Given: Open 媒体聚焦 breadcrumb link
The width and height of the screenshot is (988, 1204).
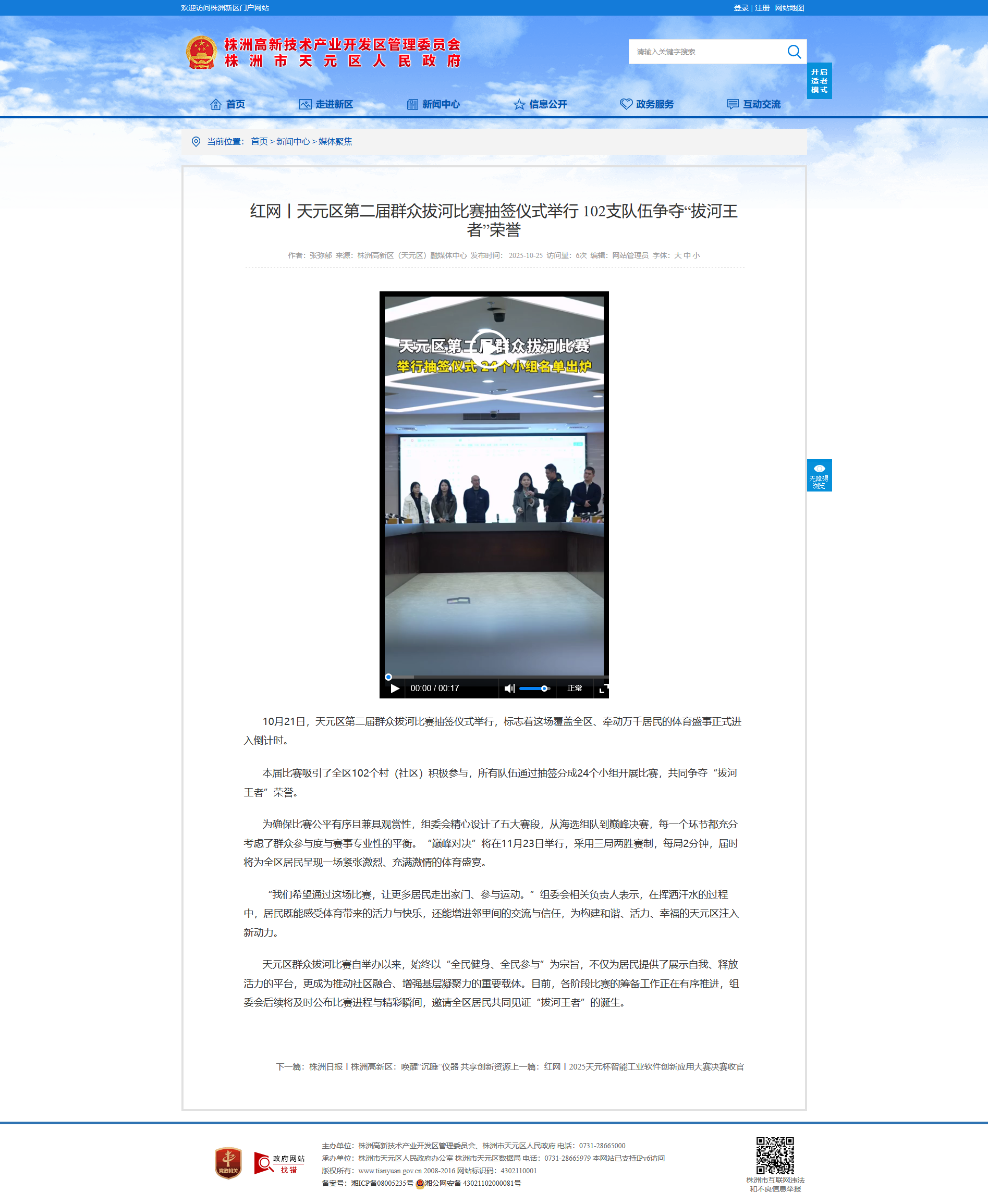Looking at the screenshot, I should pyautogui.click(x=335, y=142).
